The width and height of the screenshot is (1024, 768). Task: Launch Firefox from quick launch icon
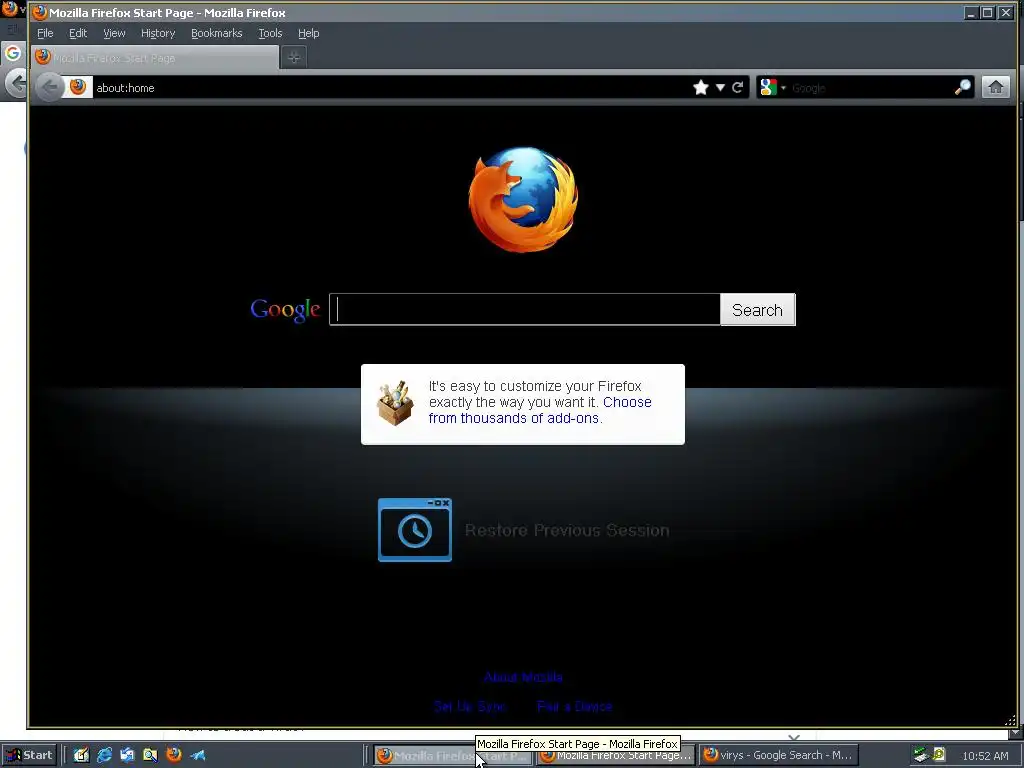click(x=174, y=755)
